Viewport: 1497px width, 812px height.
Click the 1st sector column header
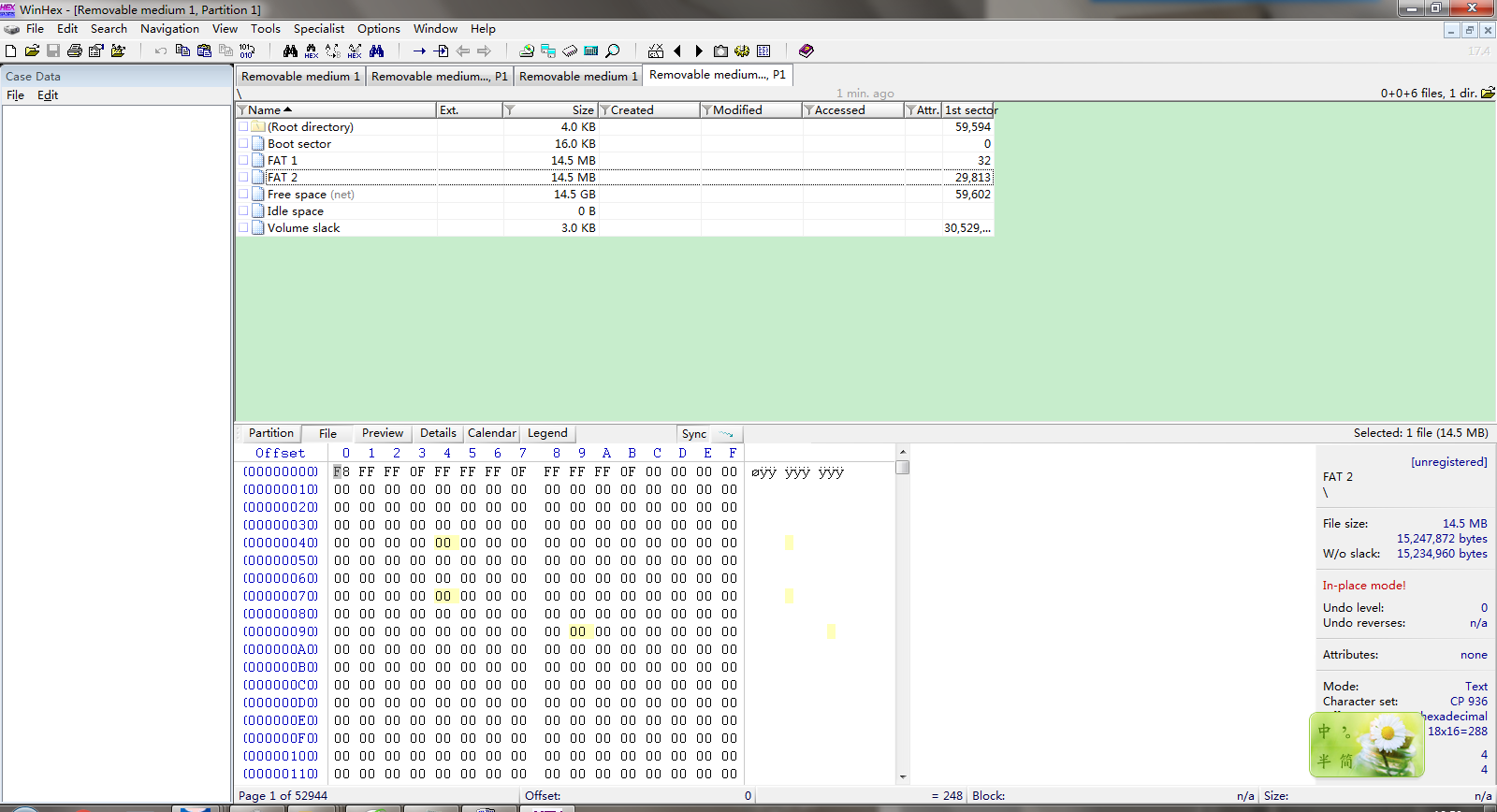click(968, 109)
